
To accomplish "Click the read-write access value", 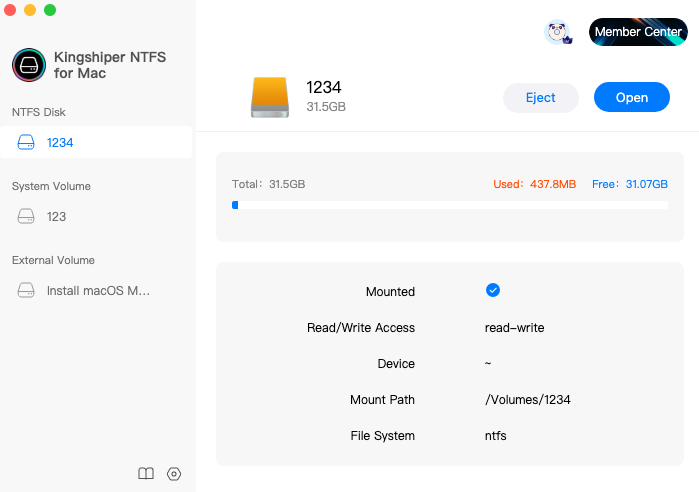I will pos(514,328).
